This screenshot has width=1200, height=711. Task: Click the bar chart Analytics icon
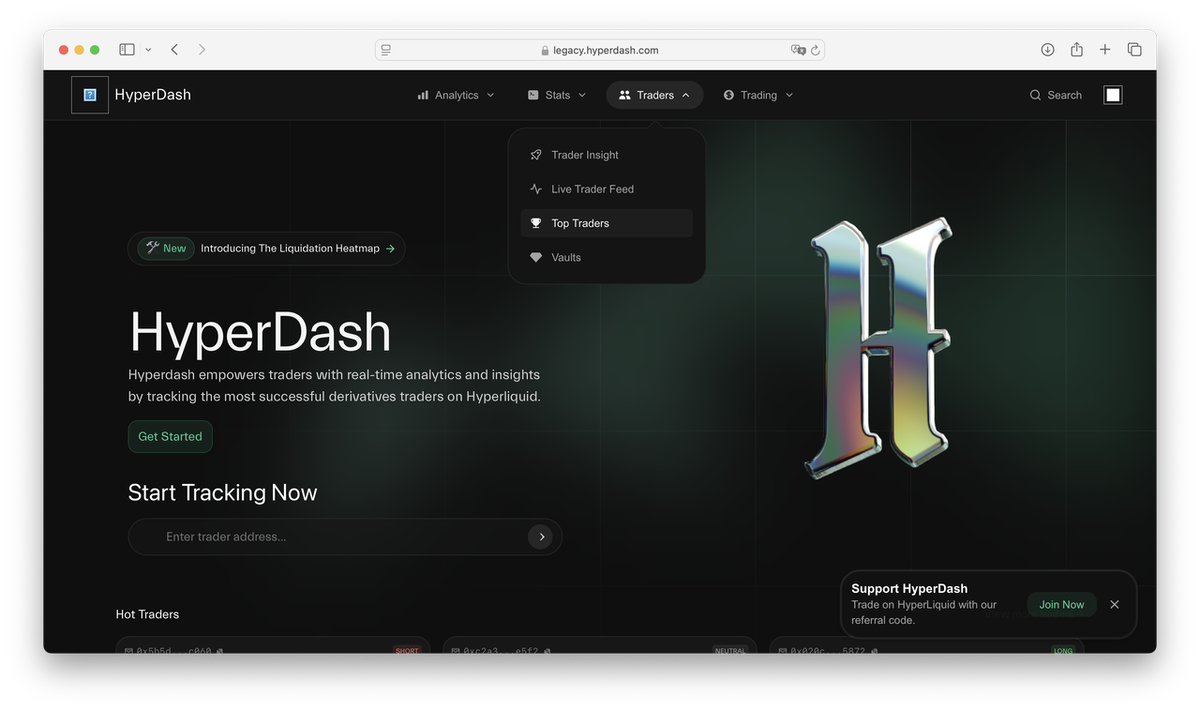(x=423, y=95)
